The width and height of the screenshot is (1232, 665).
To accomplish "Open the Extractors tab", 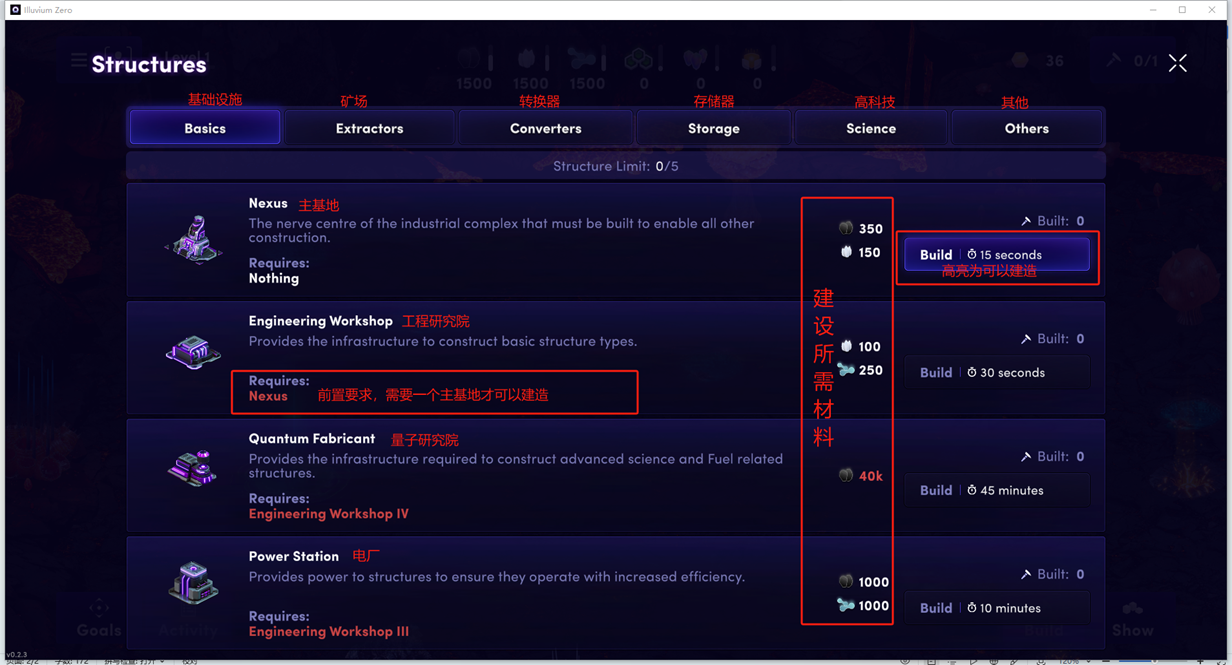I will [x=369, y=128].
